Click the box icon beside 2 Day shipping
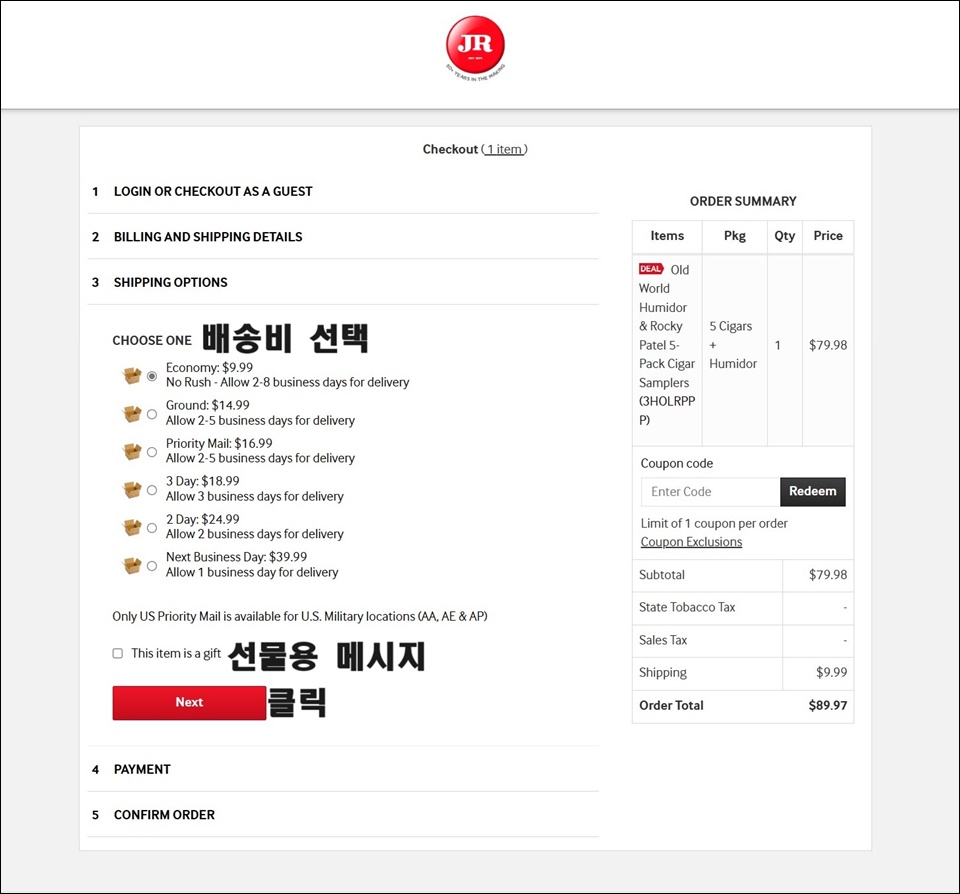Viewport: 960px width, 894px height. tap(132, 528)
